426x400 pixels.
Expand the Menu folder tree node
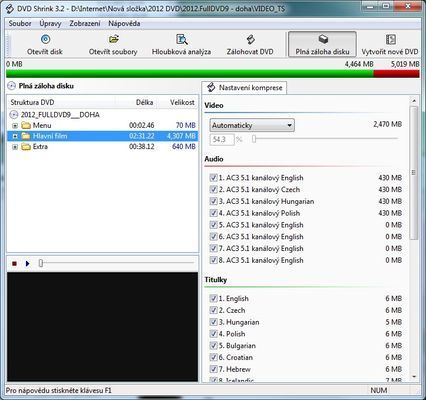point(15,126)
